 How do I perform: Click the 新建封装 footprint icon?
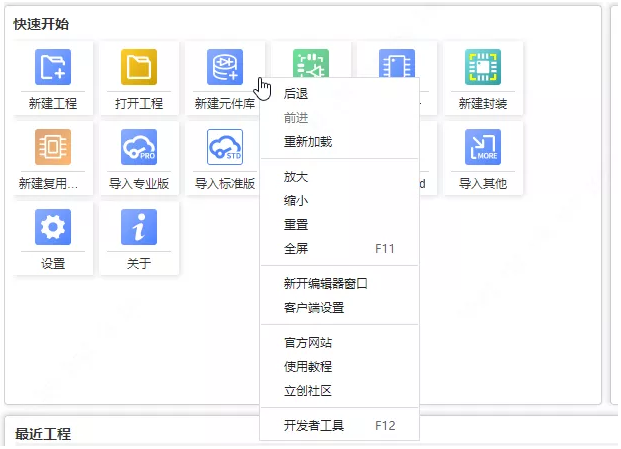click(483, 68)
